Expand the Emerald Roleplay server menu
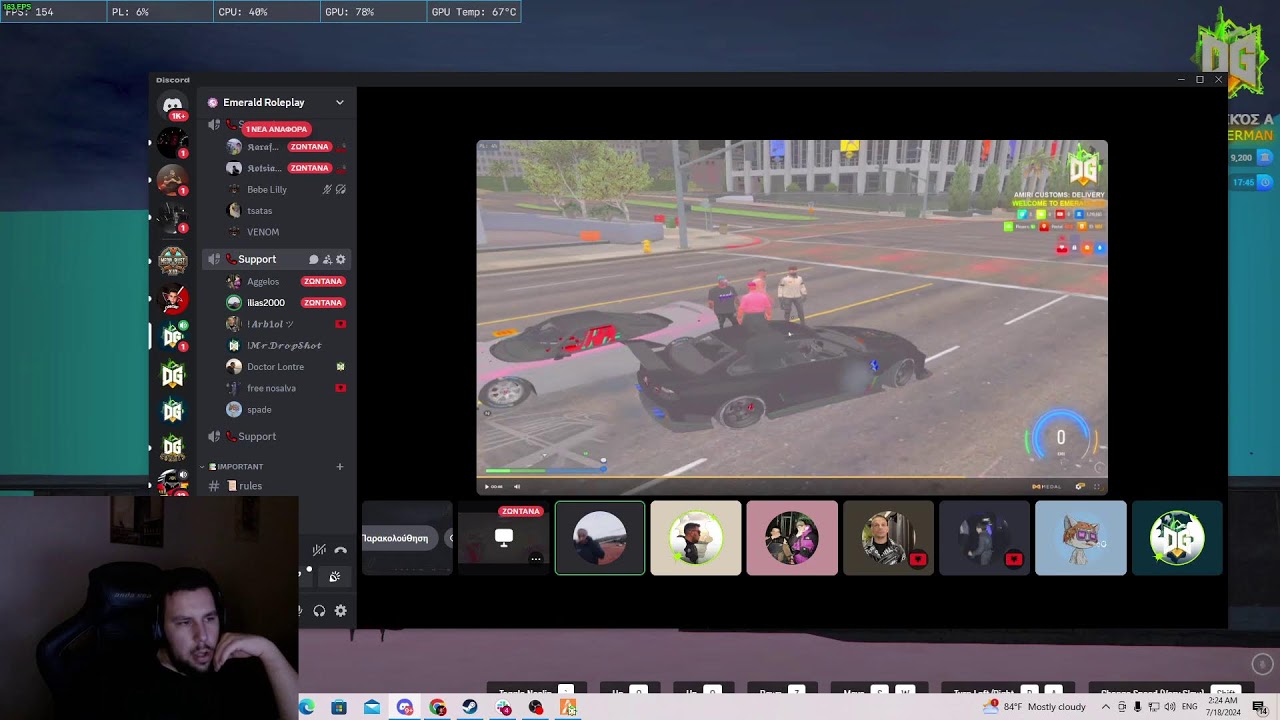 (339, 102)
